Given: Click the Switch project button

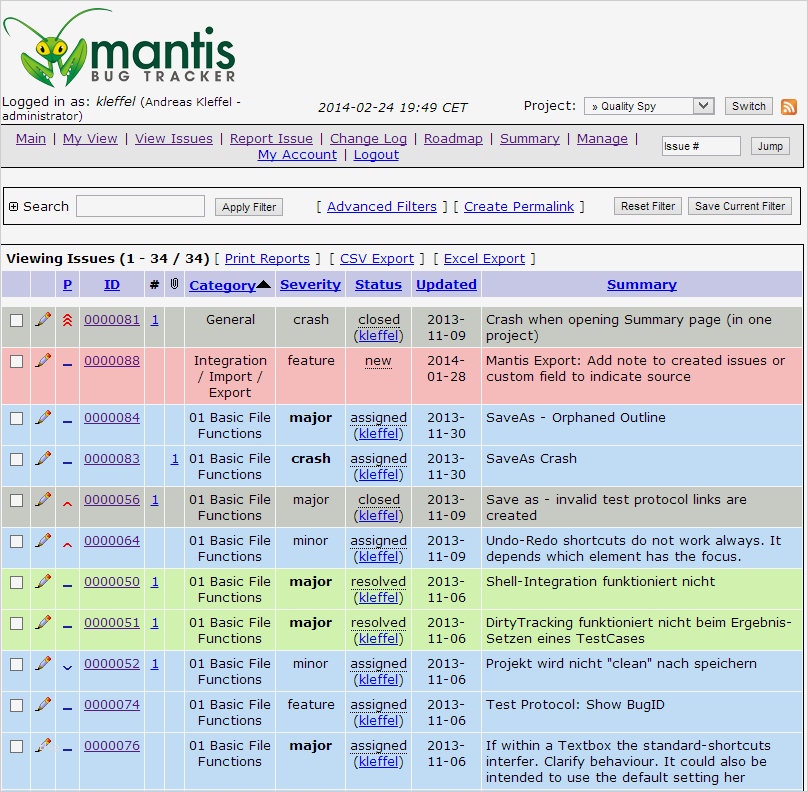Looking at the screenshot, I should 749,106.
